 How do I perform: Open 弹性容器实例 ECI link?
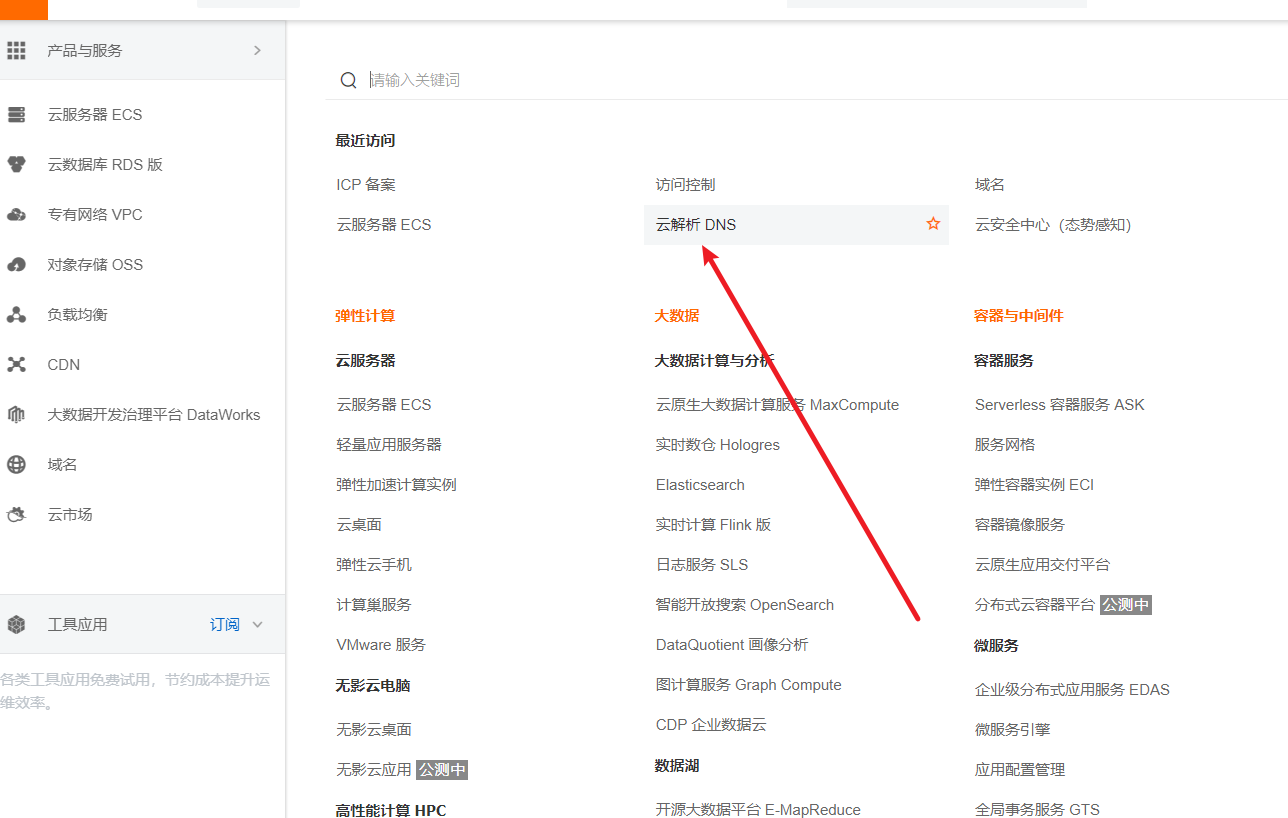pos(1034,485)
